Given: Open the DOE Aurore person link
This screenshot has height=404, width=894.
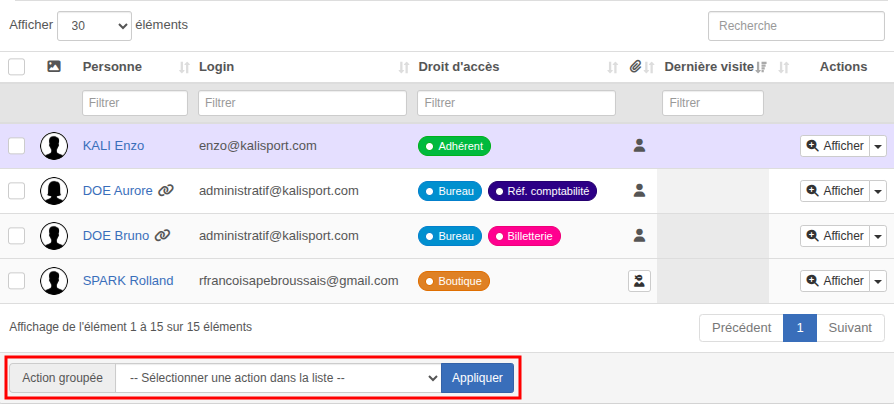Looking at the screenshot, I should pos(117,191).
